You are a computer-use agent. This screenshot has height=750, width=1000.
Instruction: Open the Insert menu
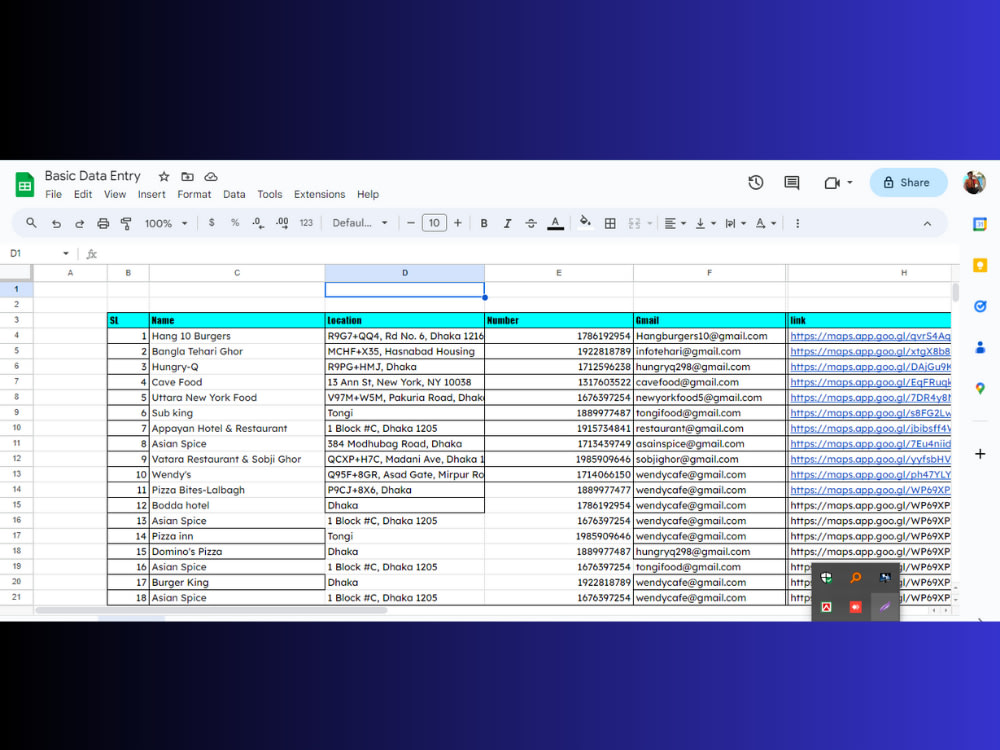tap(152, 195)
